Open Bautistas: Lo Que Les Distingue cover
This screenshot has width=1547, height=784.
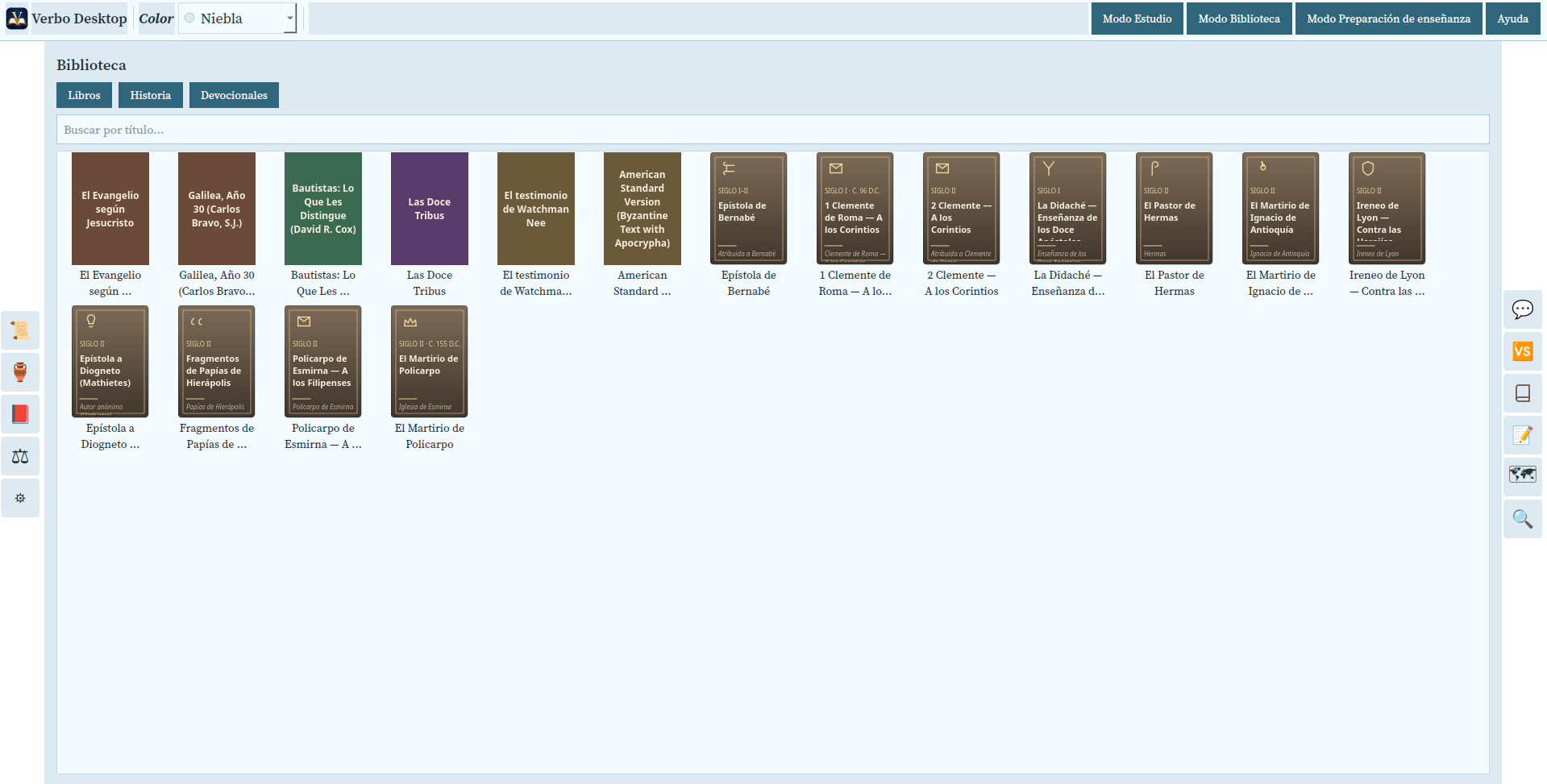[323, 209]
